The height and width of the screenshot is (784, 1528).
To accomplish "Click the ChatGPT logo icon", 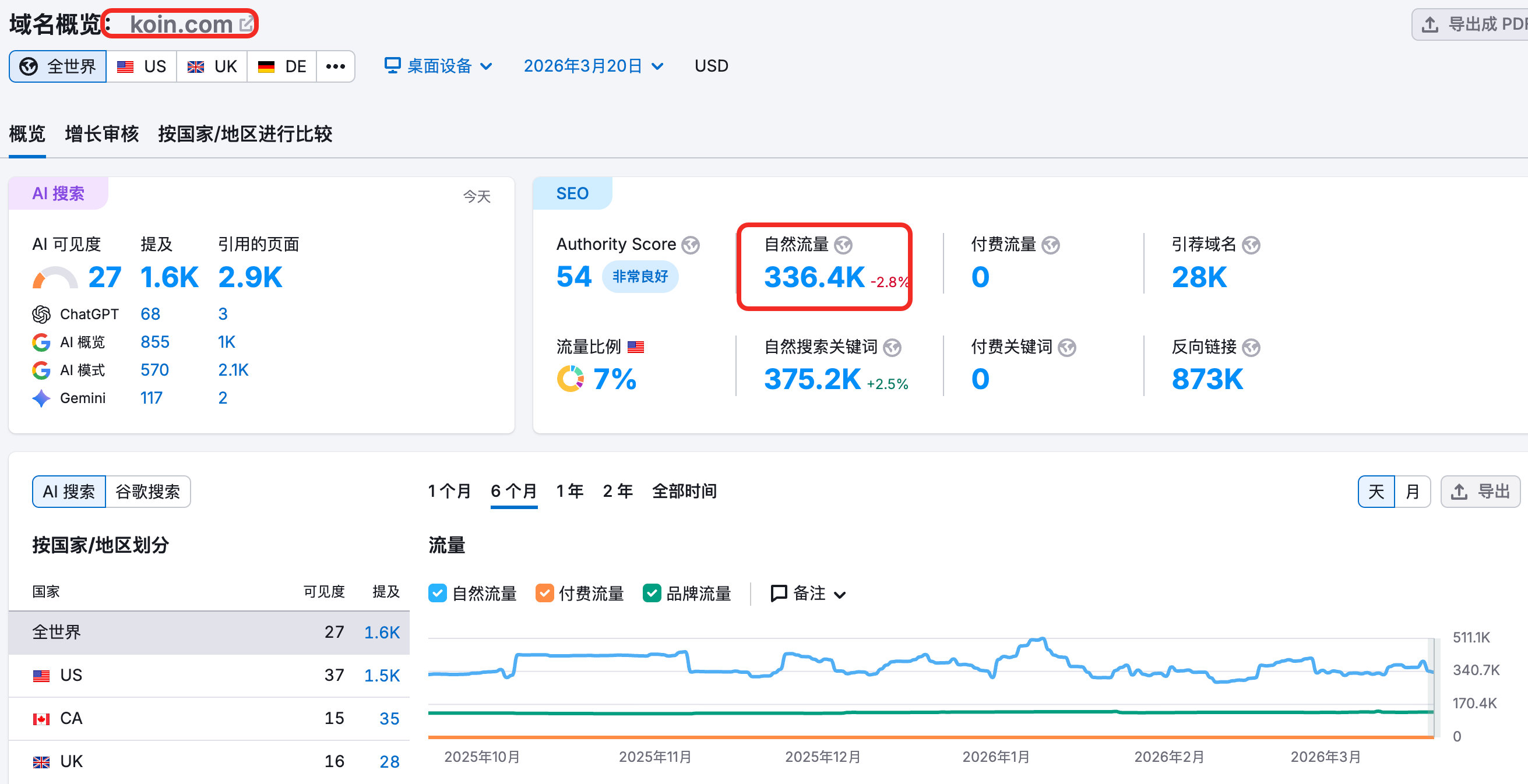I will click(x=41, y=315).
